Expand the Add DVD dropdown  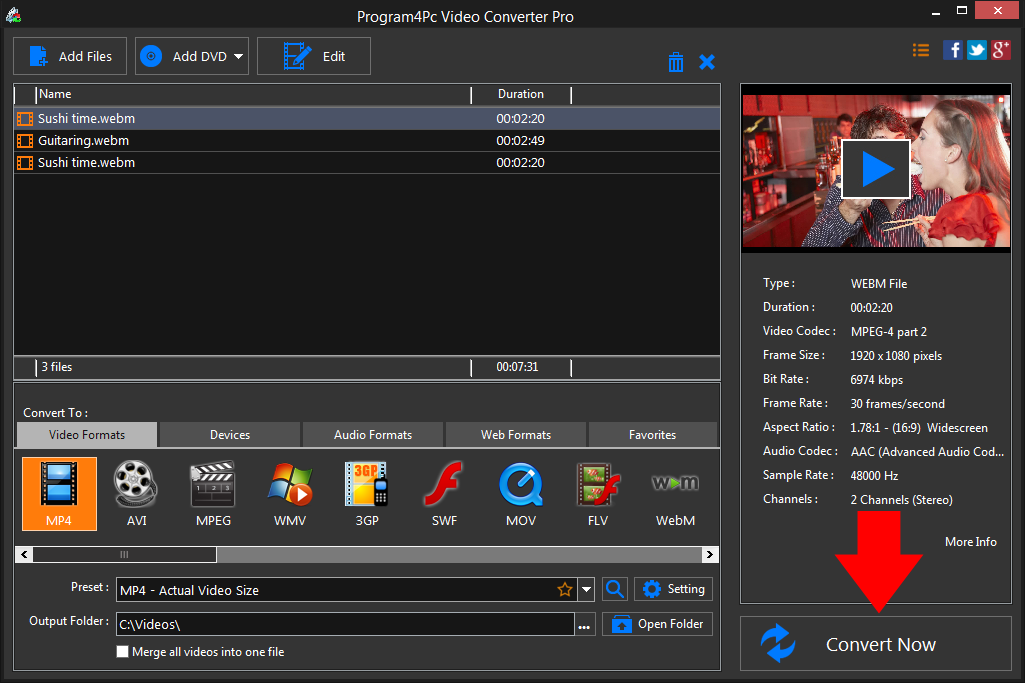[238, 56]
